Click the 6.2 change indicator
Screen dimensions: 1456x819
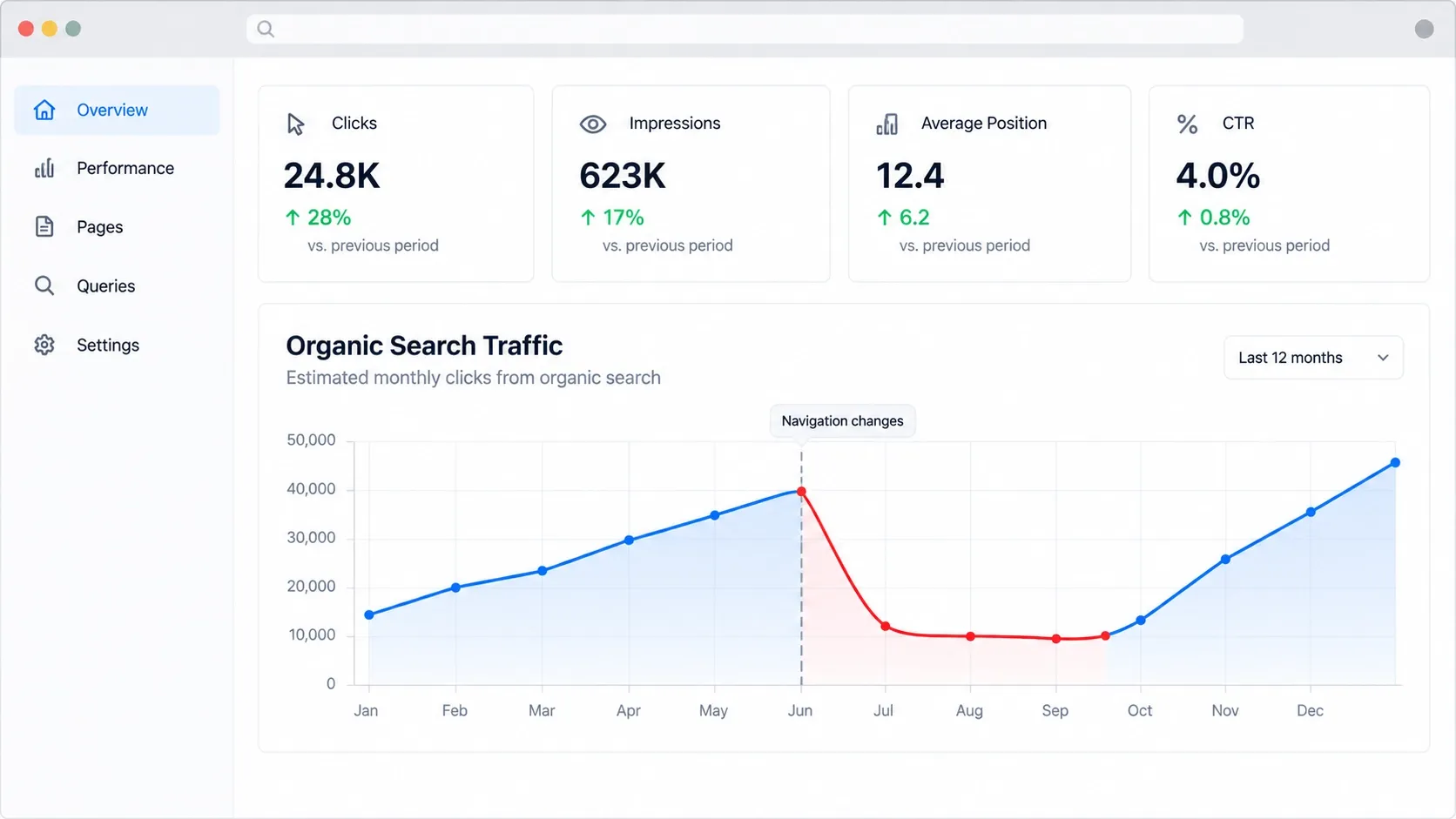coord(903,217)
